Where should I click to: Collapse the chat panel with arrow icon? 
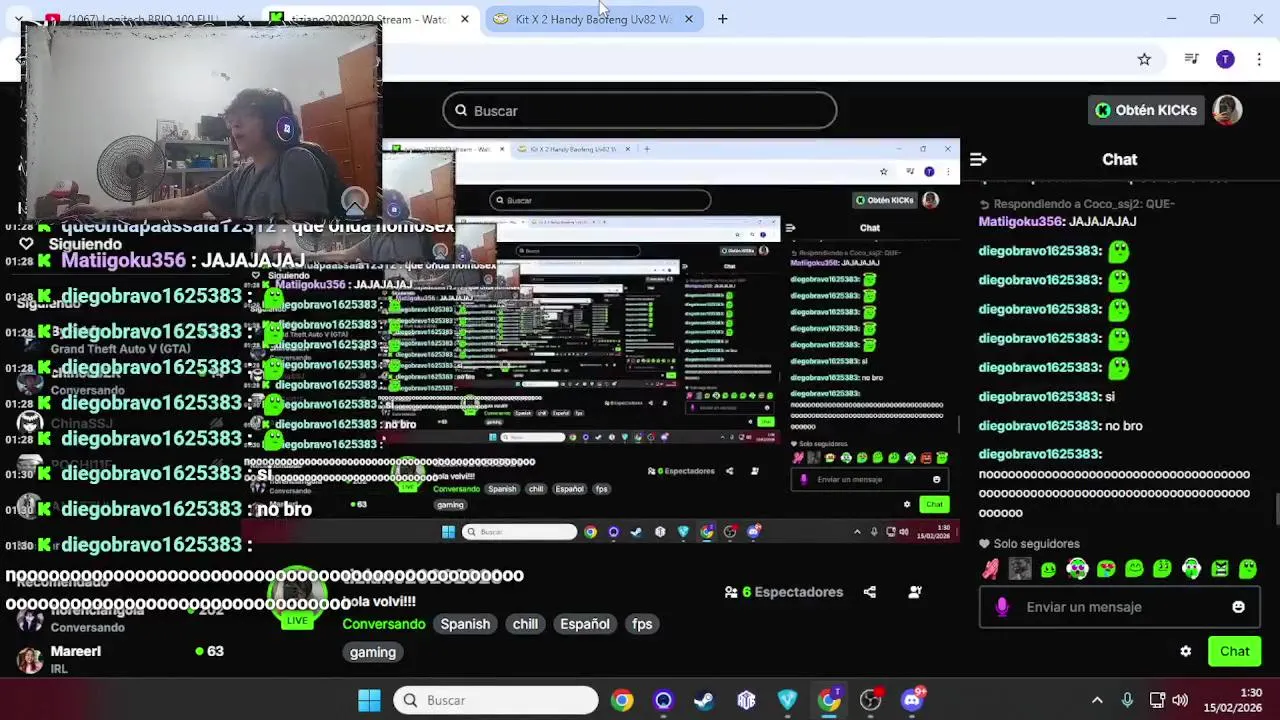[x=978, y=159]
